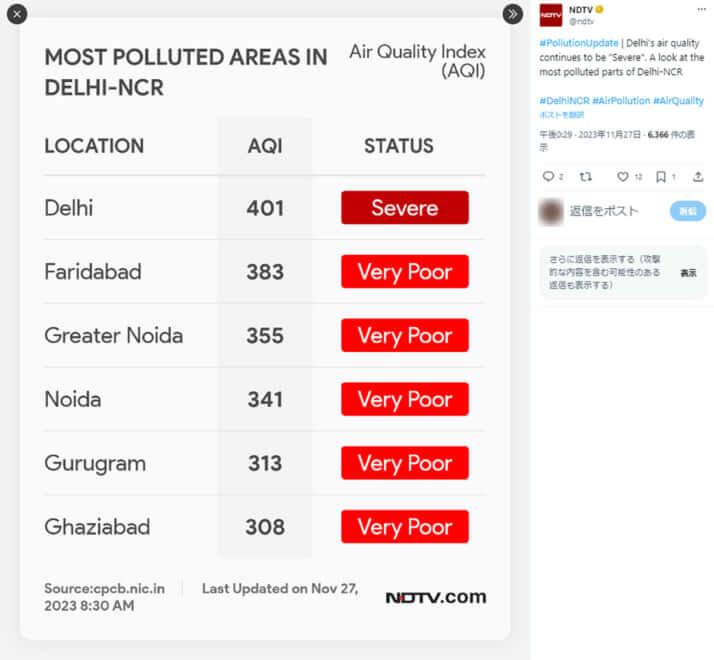Click the blue reply submit button

pos(688,211)
